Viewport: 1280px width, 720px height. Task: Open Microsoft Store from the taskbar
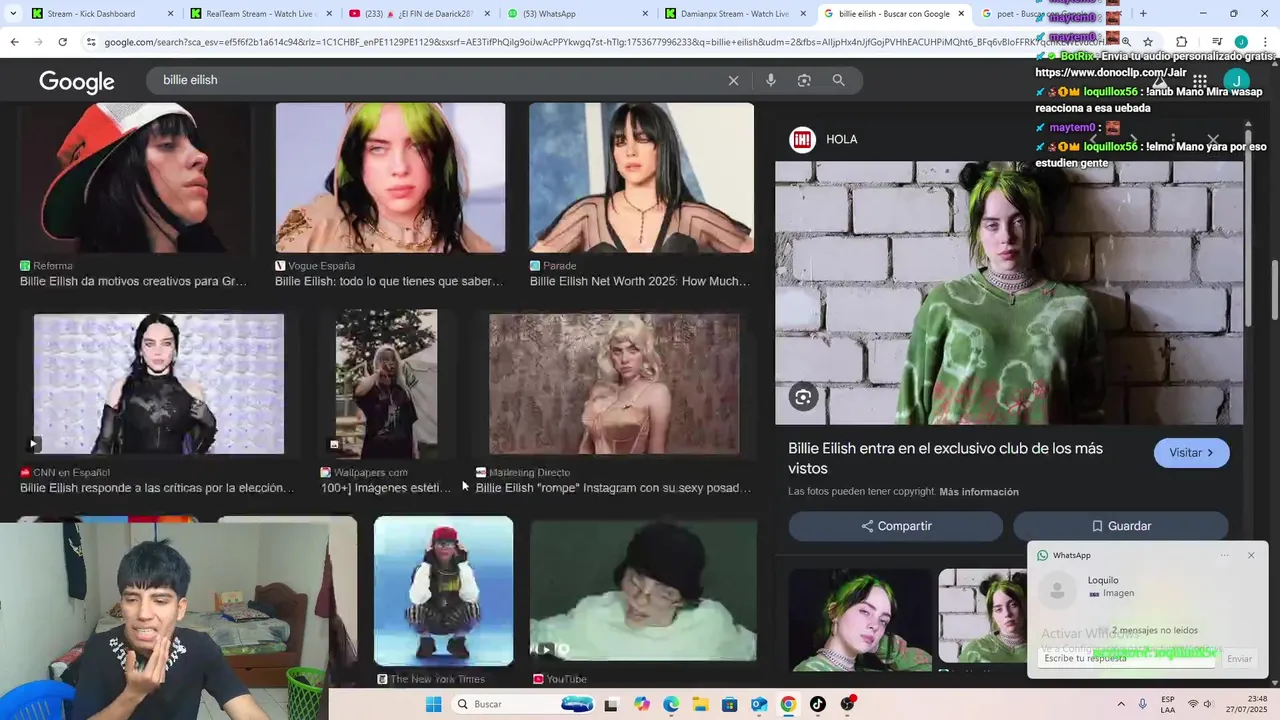click(x=730, y=704)
